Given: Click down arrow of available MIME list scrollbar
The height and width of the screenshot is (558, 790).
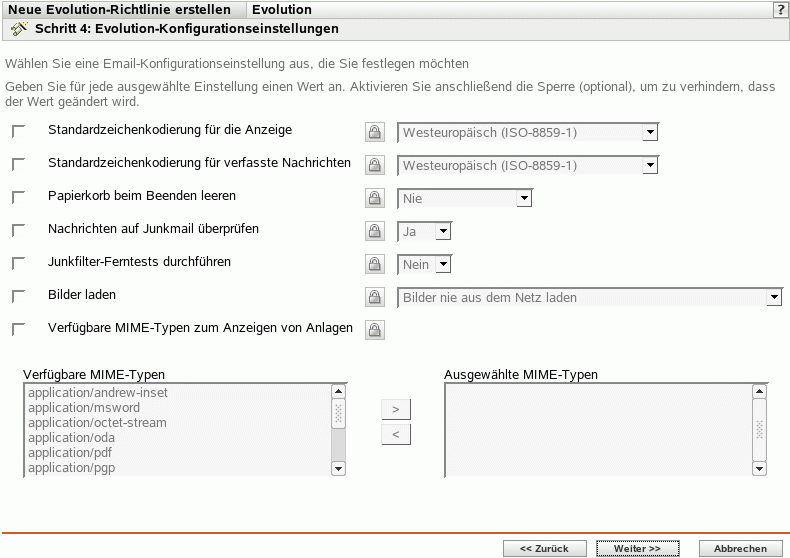Looking at the screenshot, I should tap(339, 468).
